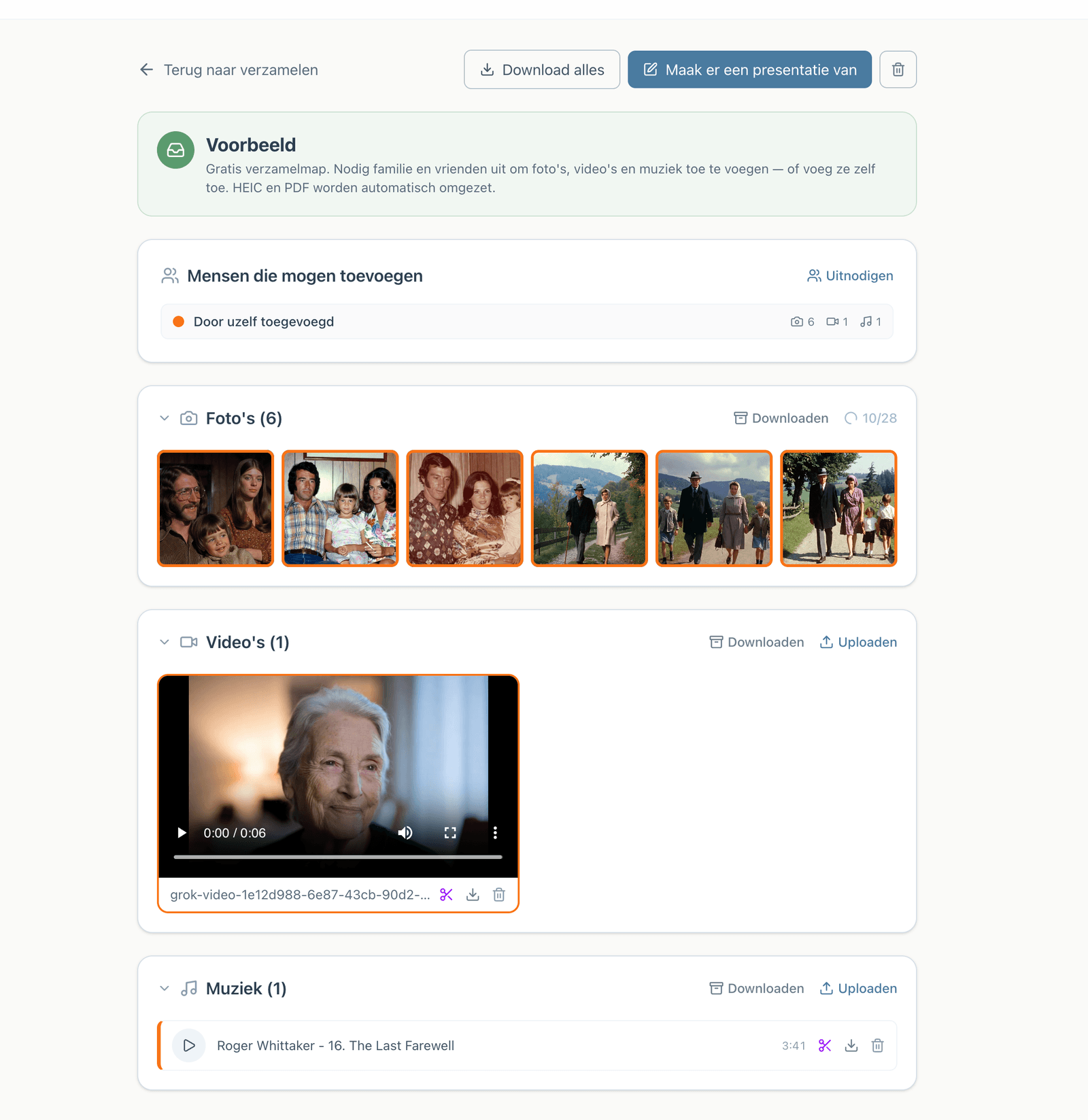Click Download alles button

coord(542,69)
